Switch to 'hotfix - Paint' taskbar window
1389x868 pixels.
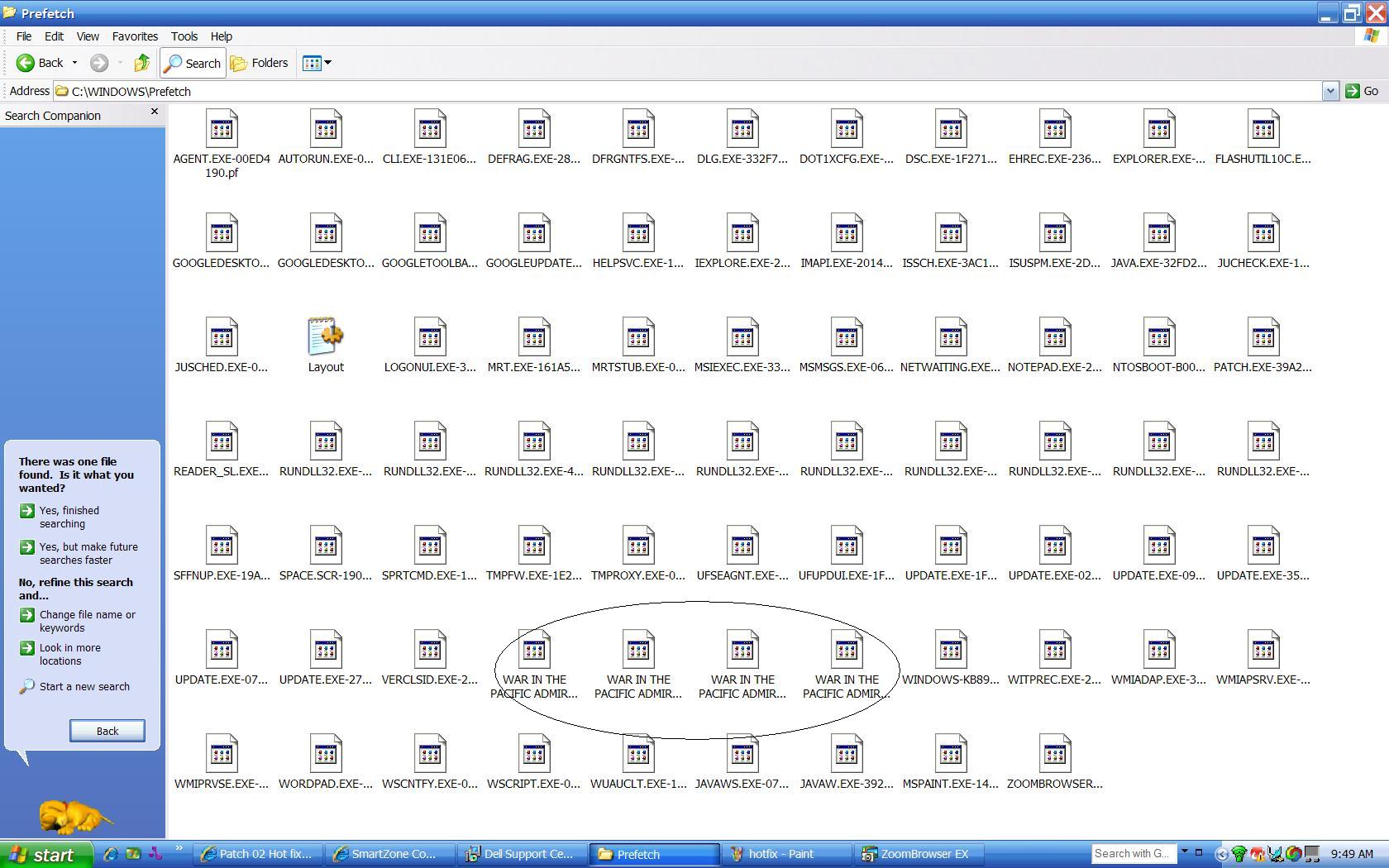[786, 854]
